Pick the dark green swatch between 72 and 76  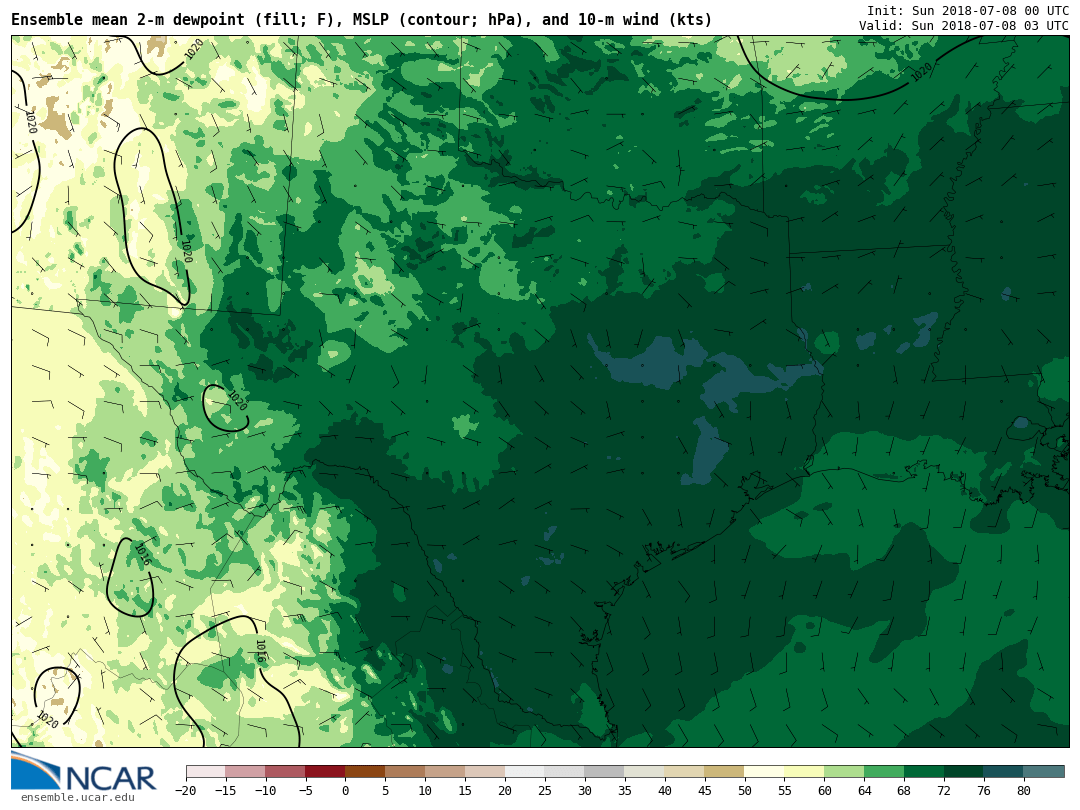(964, 772)
